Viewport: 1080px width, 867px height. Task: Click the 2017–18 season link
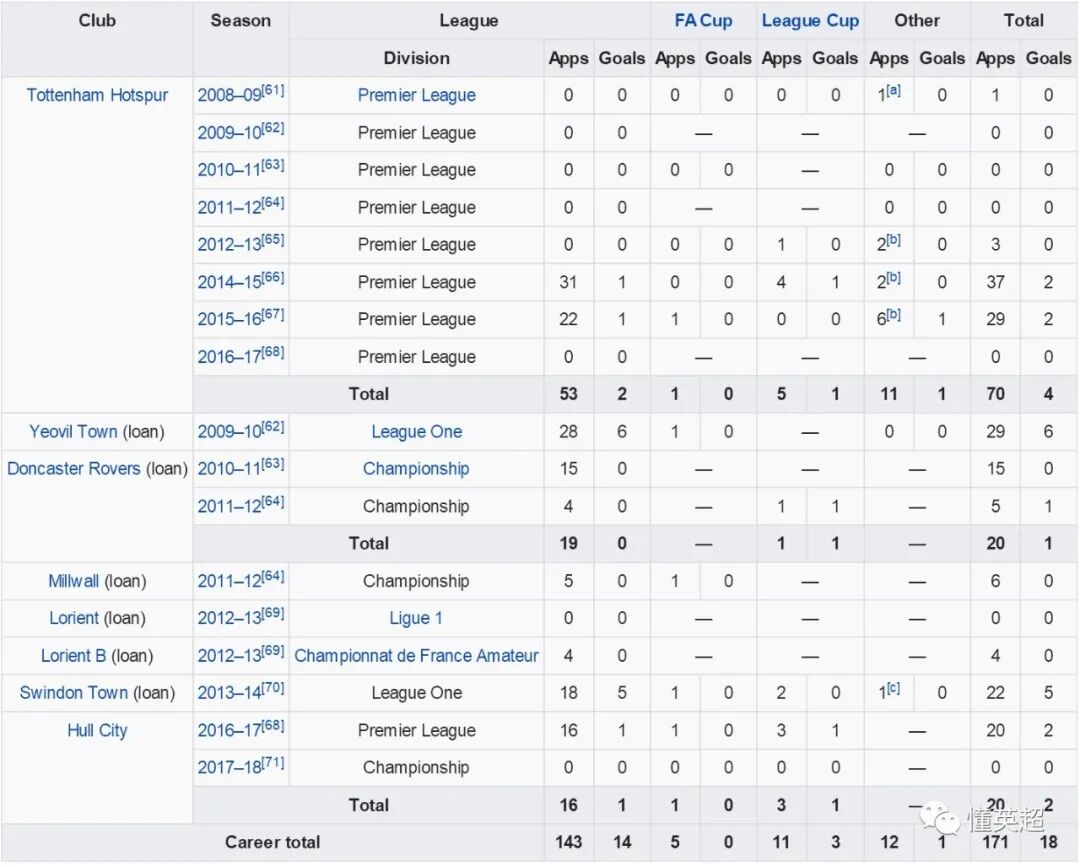coord(229,768)
